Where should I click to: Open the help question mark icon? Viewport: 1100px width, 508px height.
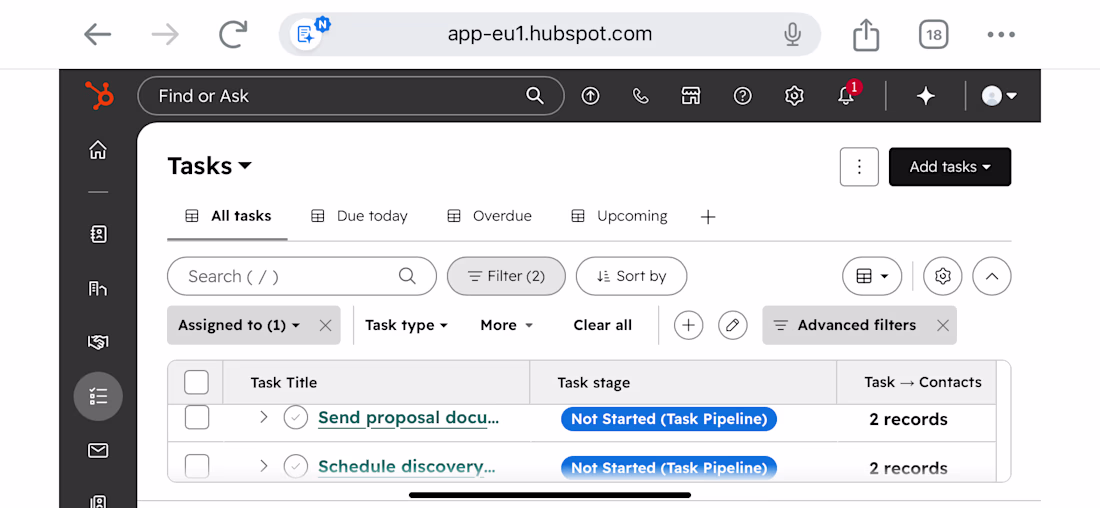coord(742,96)
